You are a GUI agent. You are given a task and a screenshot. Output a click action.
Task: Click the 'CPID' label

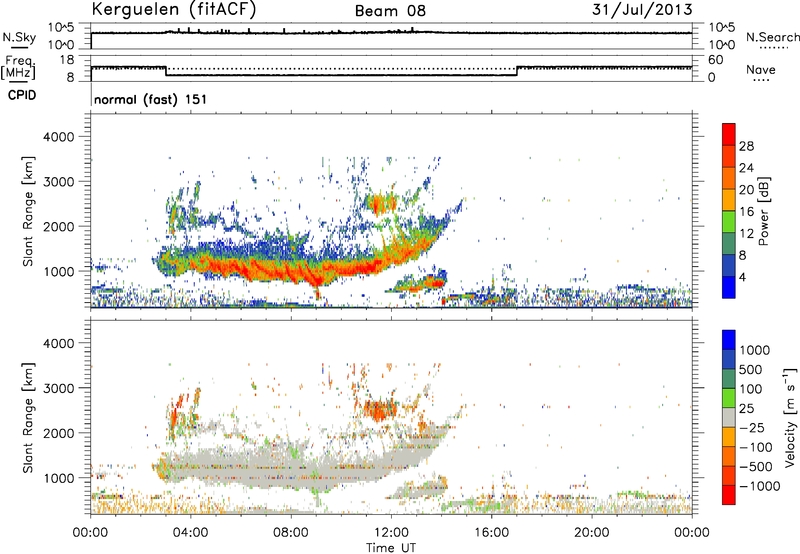coord(22,95)
